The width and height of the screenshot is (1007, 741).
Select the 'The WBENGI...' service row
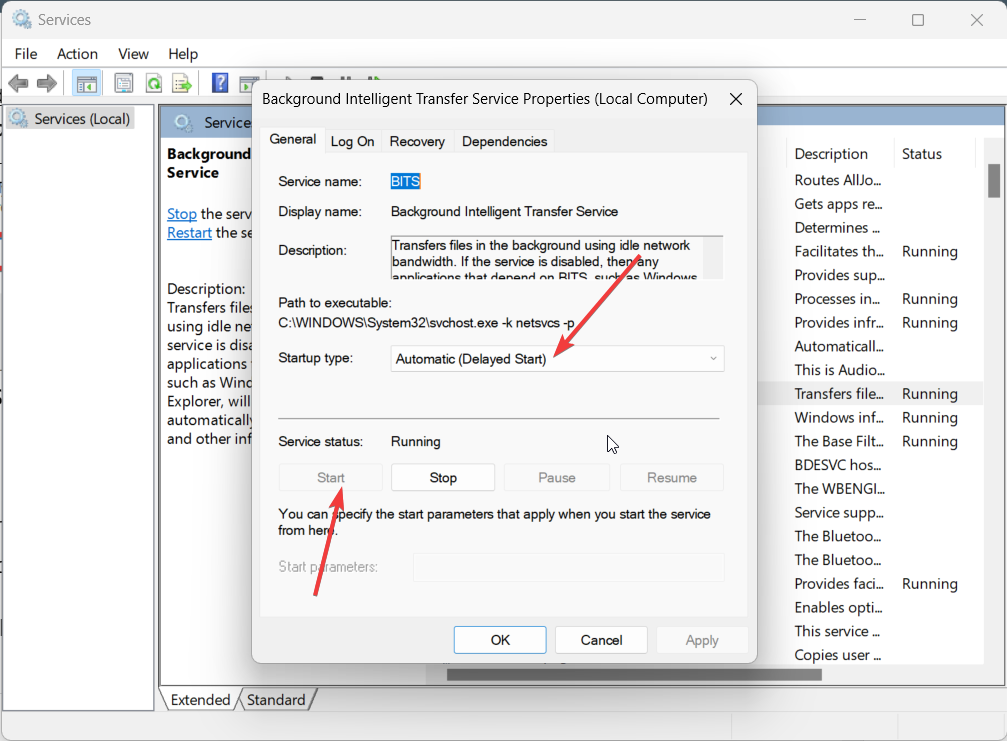coord(870,489)
